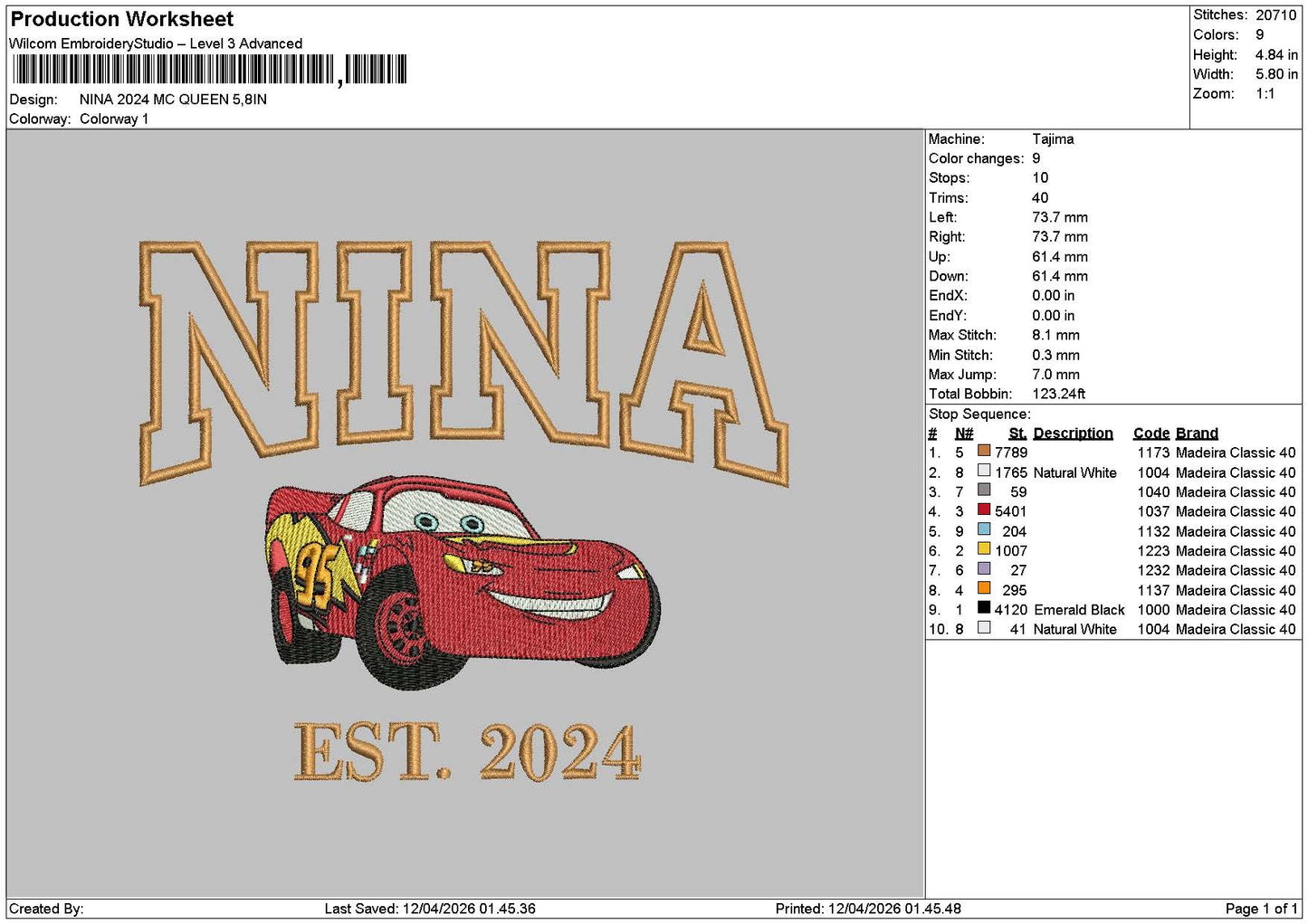Click thread code 1173
This screenshot has width=1308, height=924.
tap(1153, 452)
